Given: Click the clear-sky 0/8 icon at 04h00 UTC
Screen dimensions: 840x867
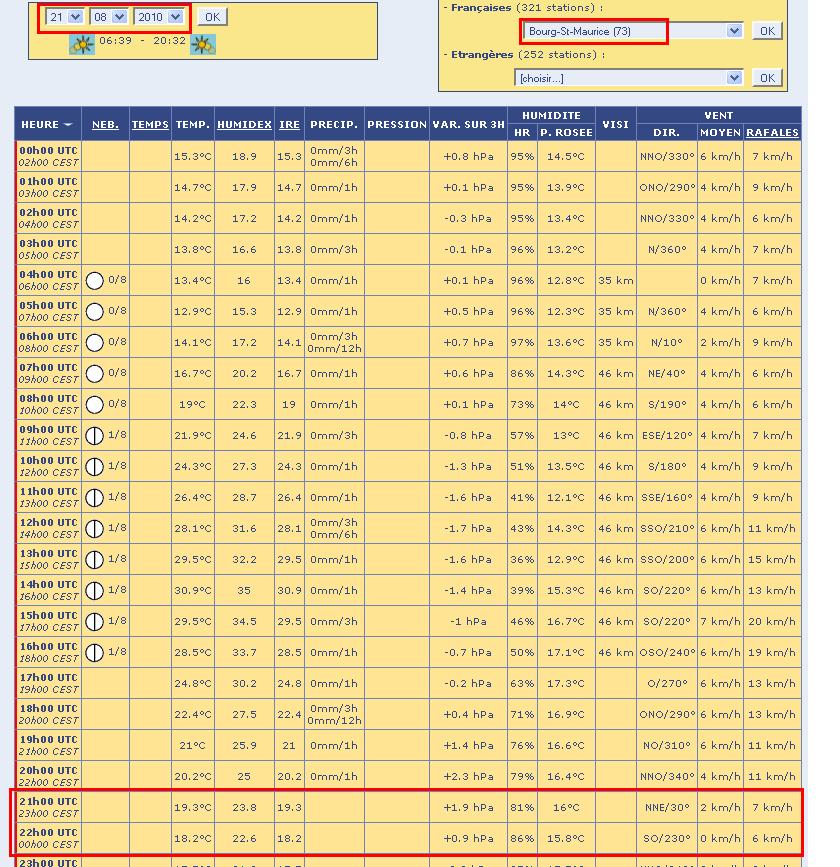Looking at the screenshot, I should (95, 281).
